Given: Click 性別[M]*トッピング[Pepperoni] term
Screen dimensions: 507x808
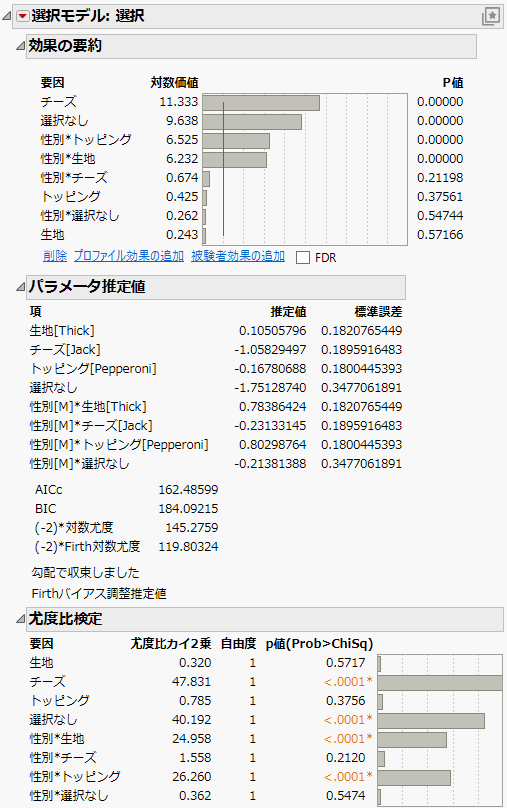Looking at the screenshot, I should coord(119,445).
